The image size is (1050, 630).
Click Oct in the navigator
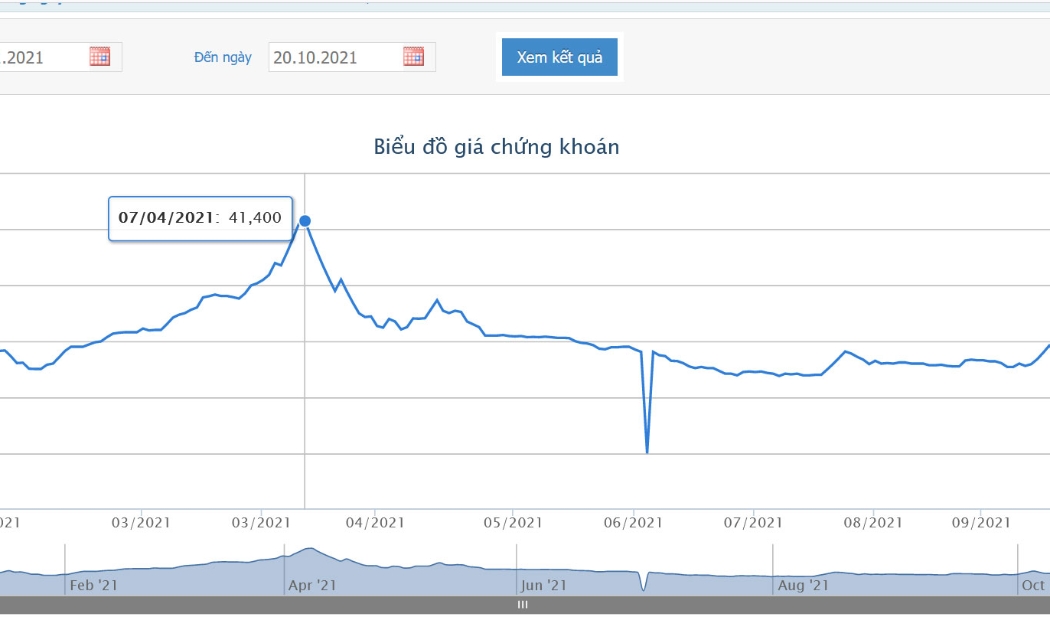(x=1033, y=585)
